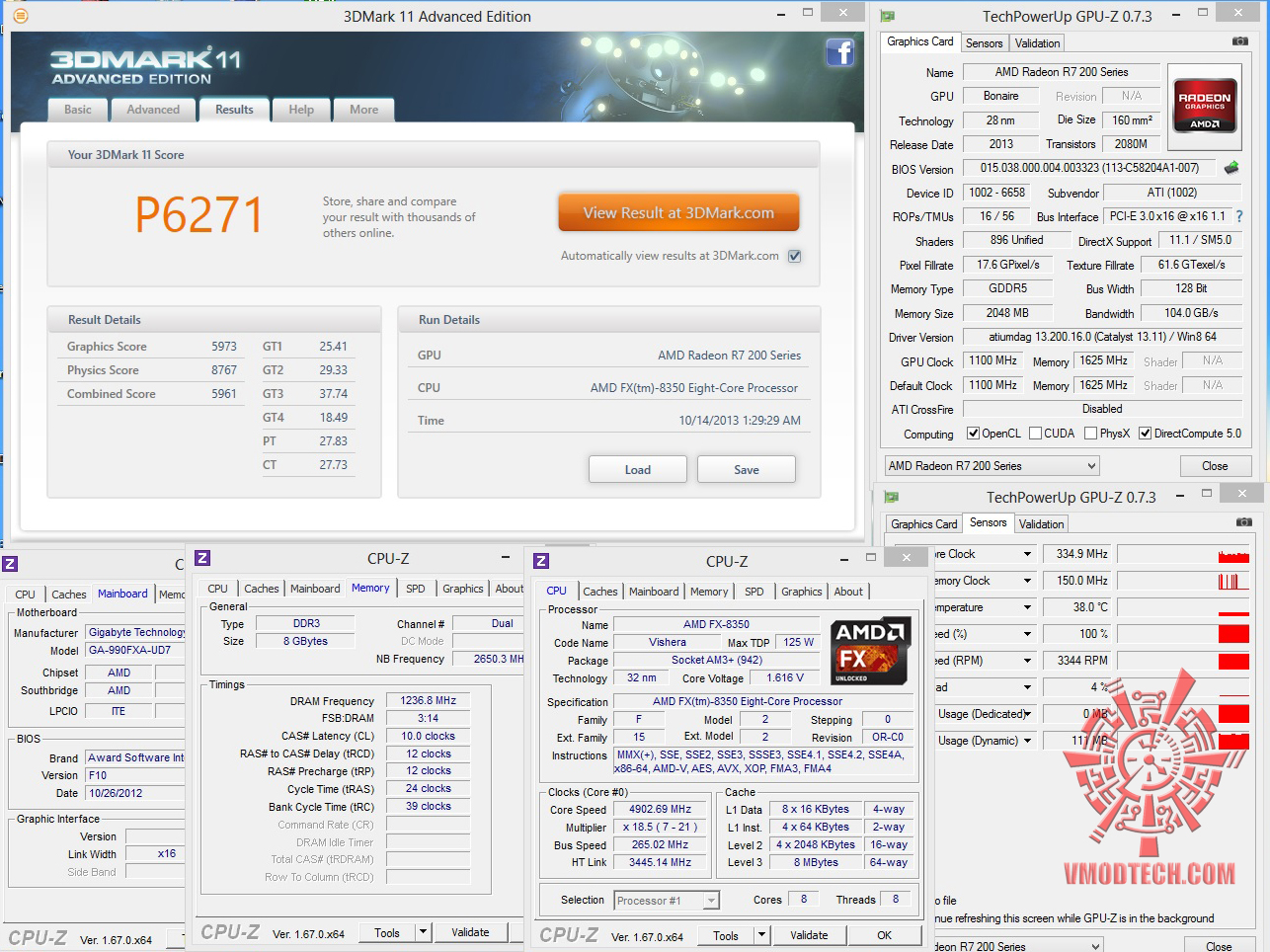
Task: Click title icon of CPU-Z CPU window
Action: 541,561
